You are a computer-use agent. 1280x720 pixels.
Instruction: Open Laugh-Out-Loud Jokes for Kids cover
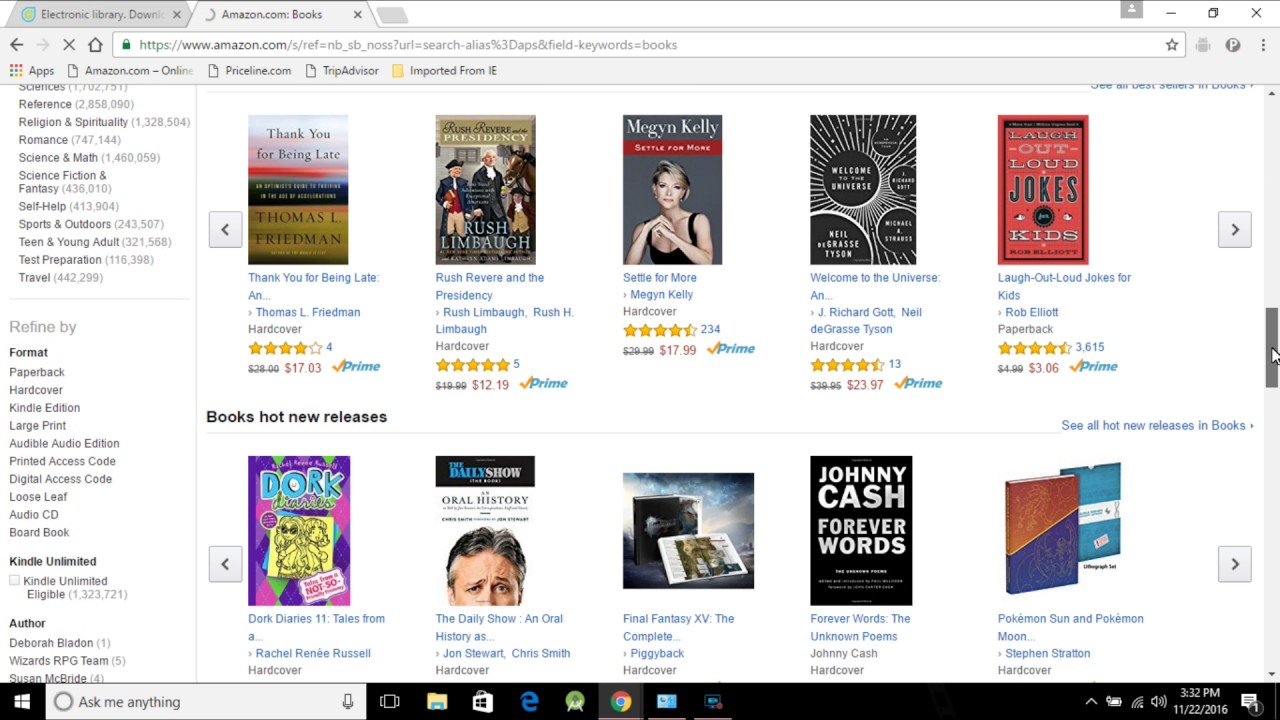pyautogui.click(x=1043, y=190)
